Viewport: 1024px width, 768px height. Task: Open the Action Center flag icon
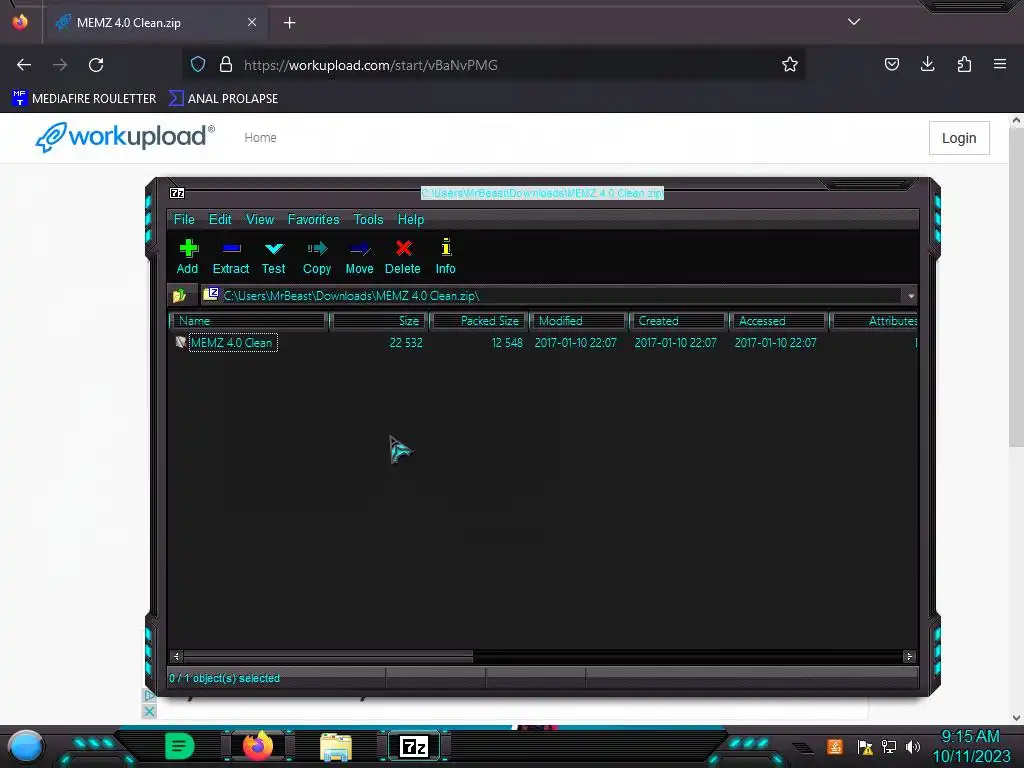coord(865,746)
